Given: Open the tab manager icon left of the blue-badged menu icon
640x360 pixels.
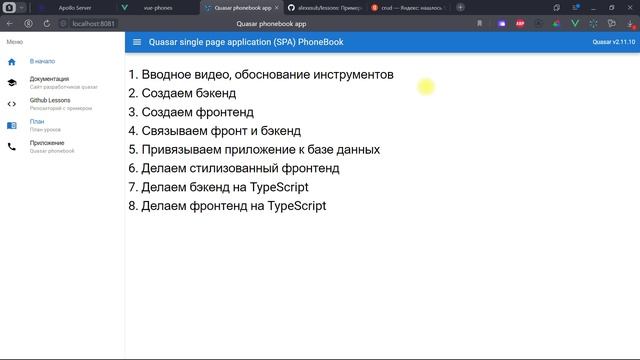Looking at the screenshot, I should point(557,7).
